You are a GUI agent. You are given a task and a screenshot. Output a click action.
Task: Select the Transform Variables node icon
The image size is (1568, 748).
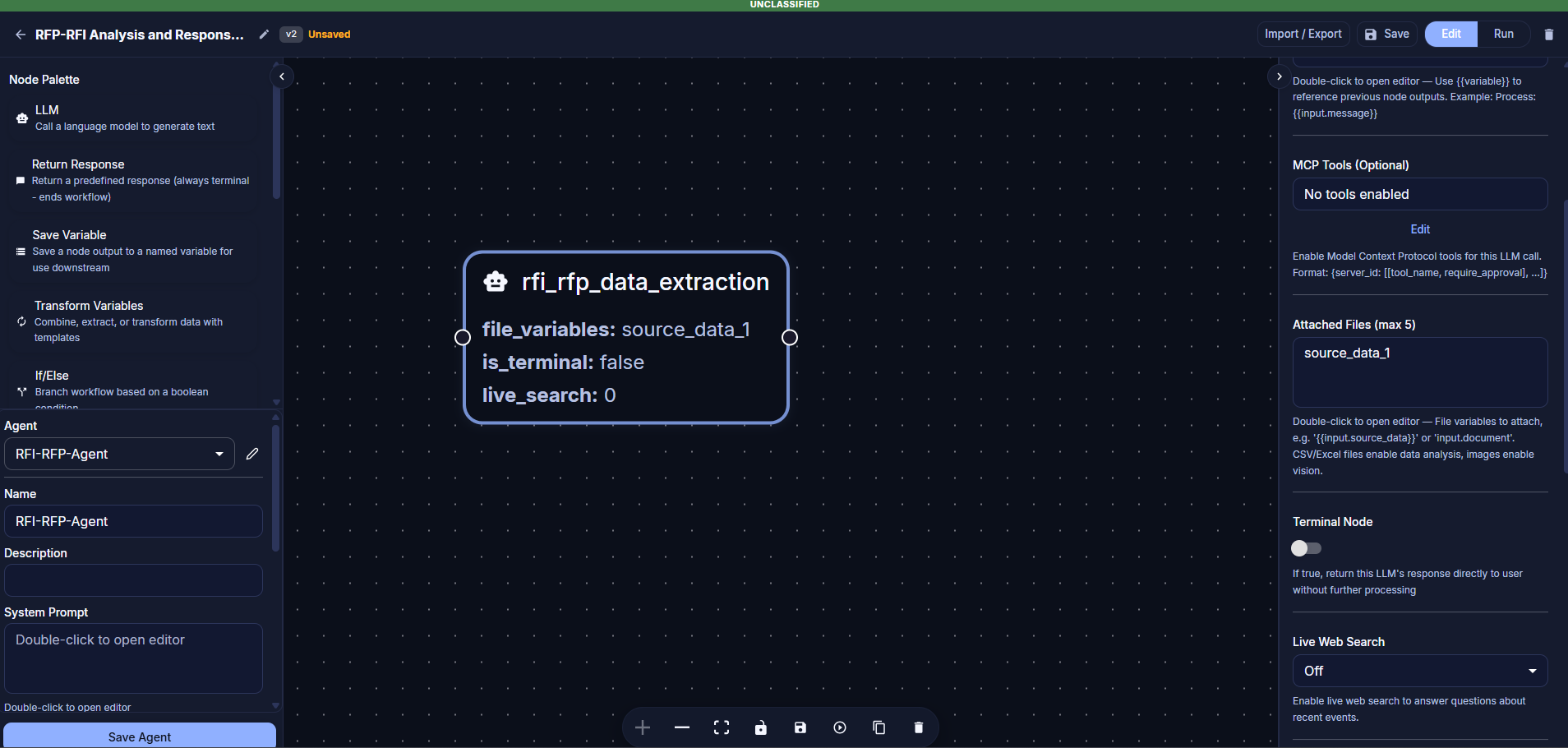(x=21, y=321)
